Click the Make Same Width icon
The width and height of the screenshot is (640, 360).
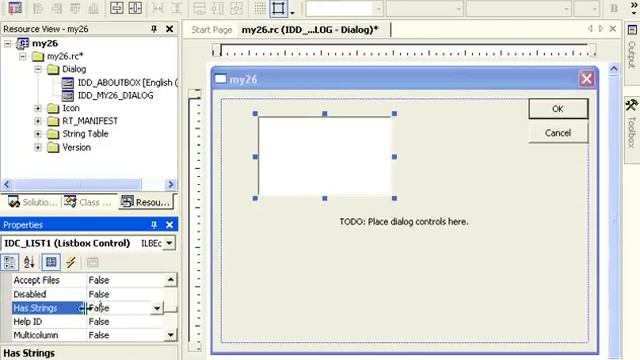click(199, 8)
